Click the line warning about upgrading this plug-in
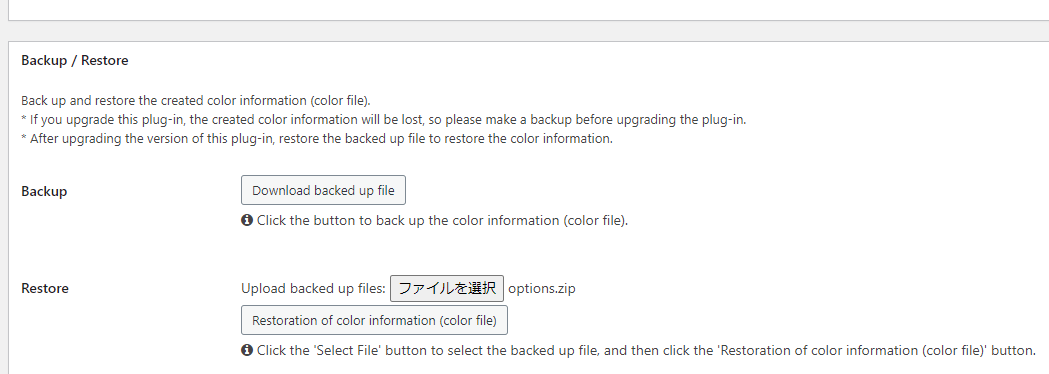 tap(383, 120)
